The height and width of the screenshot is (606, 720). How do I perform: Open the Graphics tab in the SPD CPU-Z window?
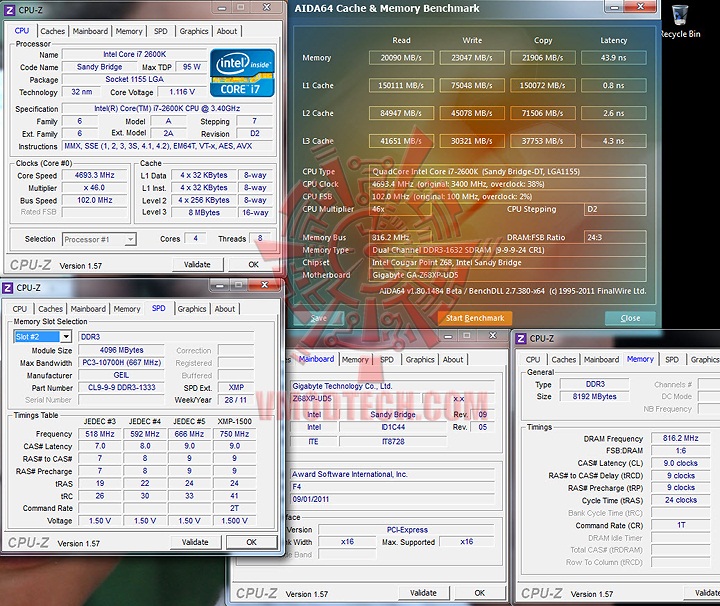pyautogui.click(x=191, y=309)
